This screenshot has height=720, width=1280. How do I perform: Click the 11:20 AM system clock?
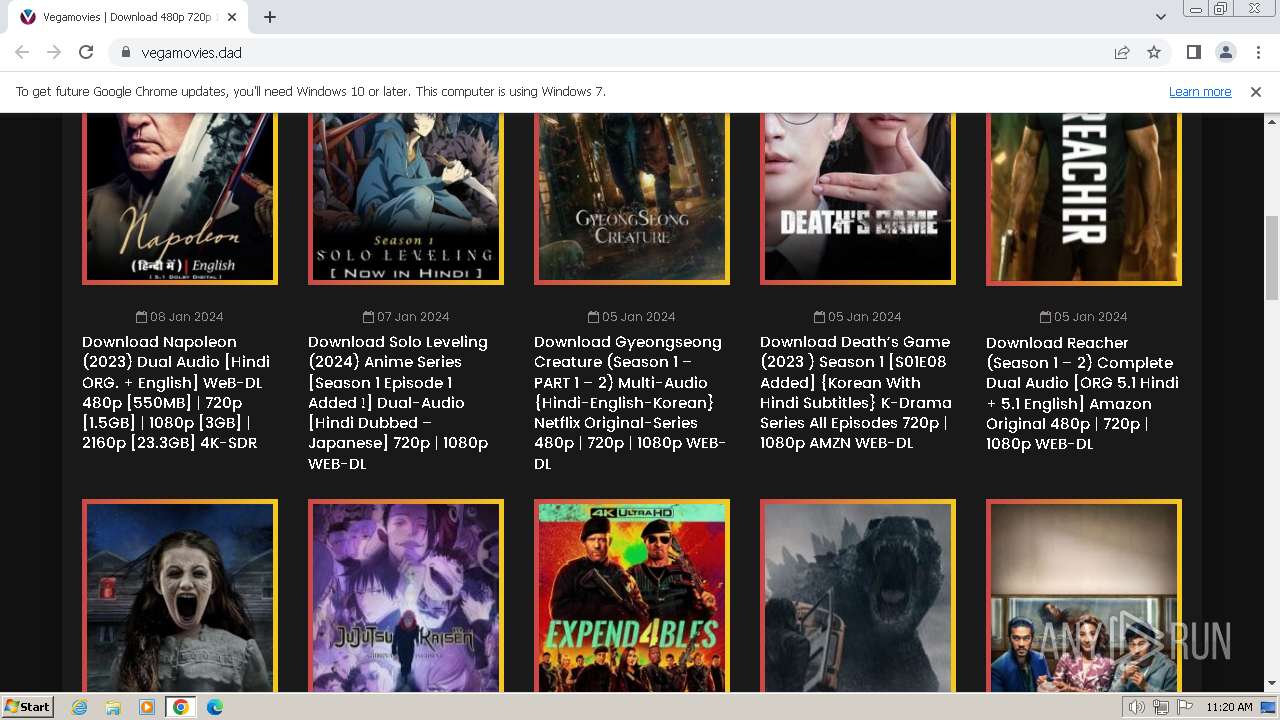1229,707
